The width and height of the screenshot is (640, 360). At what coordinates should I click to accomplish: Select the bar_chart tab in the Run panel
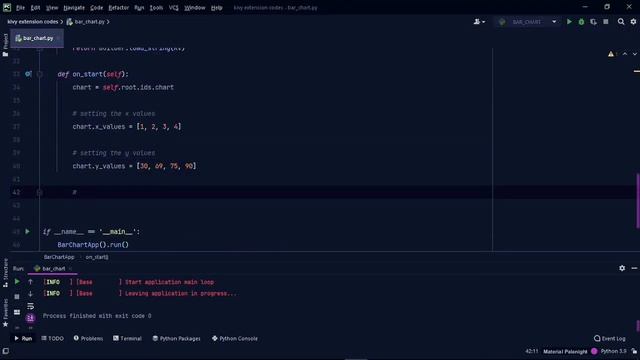tap(53, 269)
